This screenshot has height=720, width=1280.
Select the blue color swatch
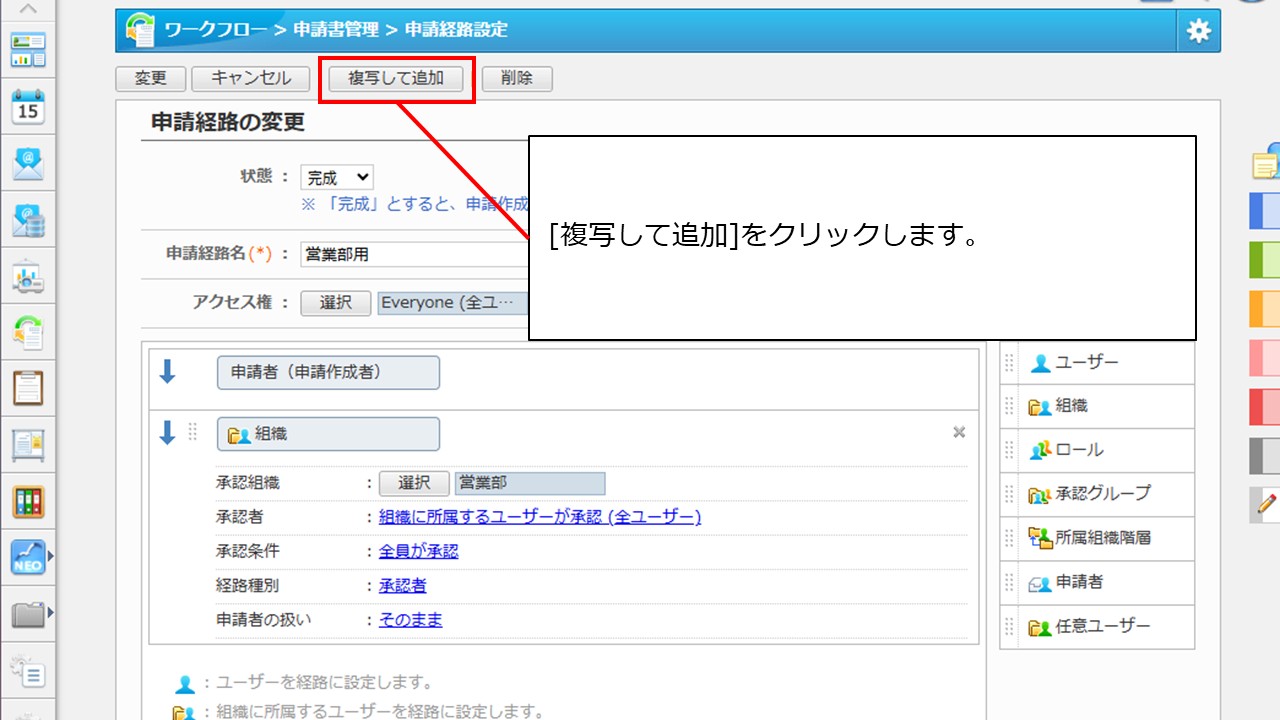click(1265, 211)
